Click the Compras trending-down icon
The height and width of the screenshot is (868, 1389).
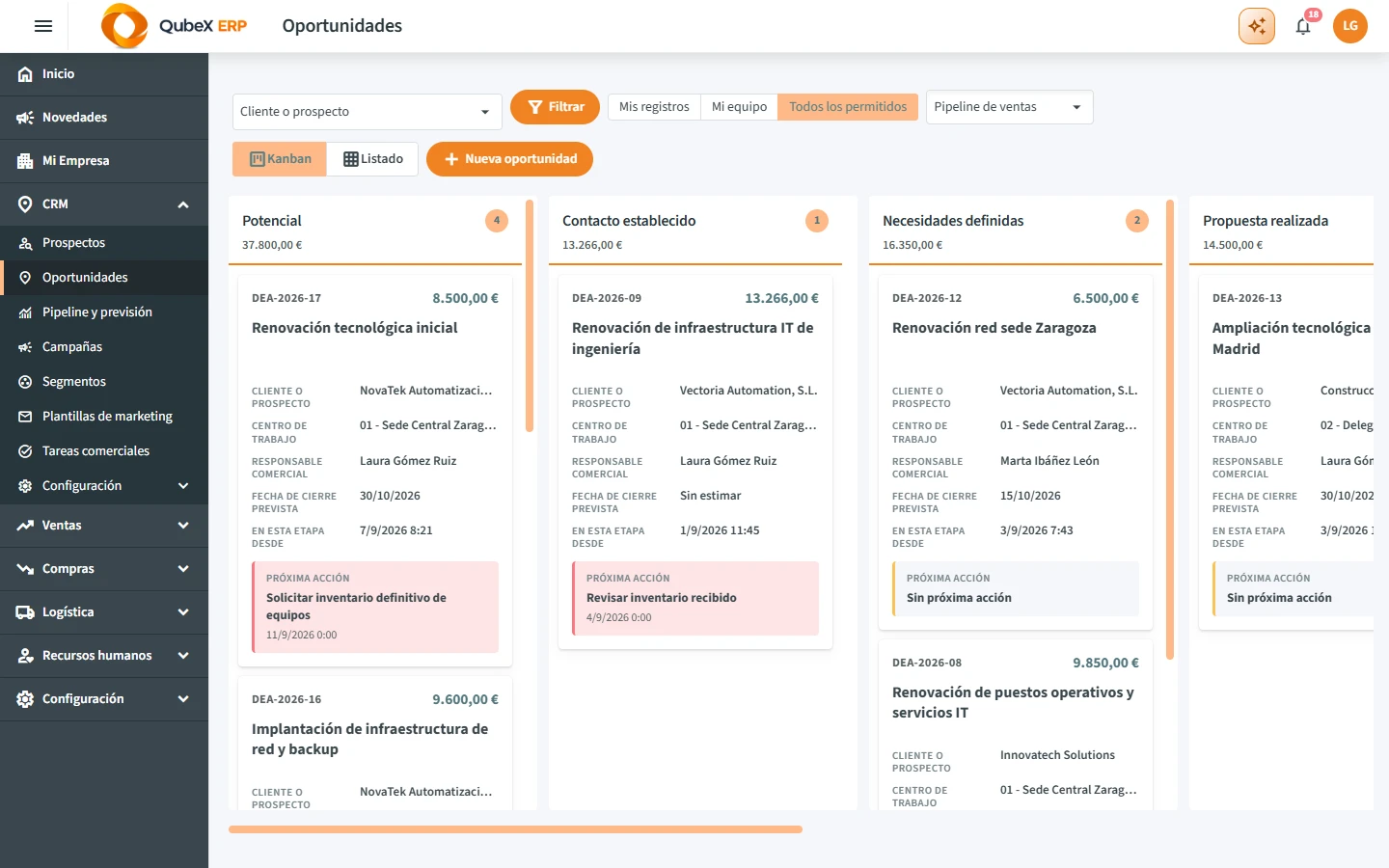click(x=25, y=569)
